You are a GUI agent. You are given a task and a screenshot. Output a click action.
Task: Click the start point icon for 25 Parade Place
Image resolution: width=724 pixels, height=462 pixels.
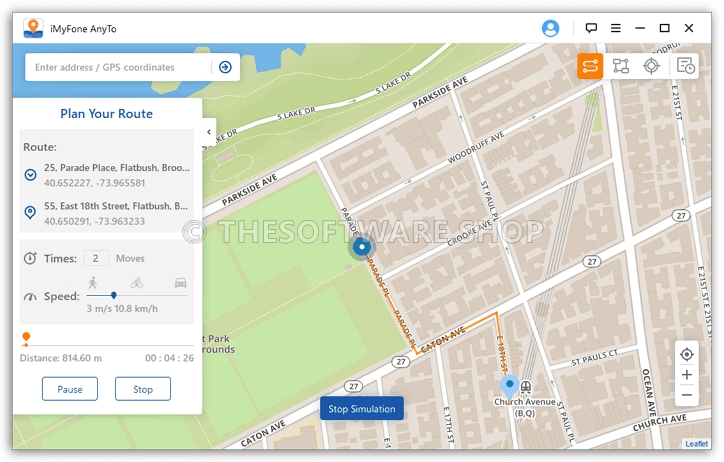30,175
